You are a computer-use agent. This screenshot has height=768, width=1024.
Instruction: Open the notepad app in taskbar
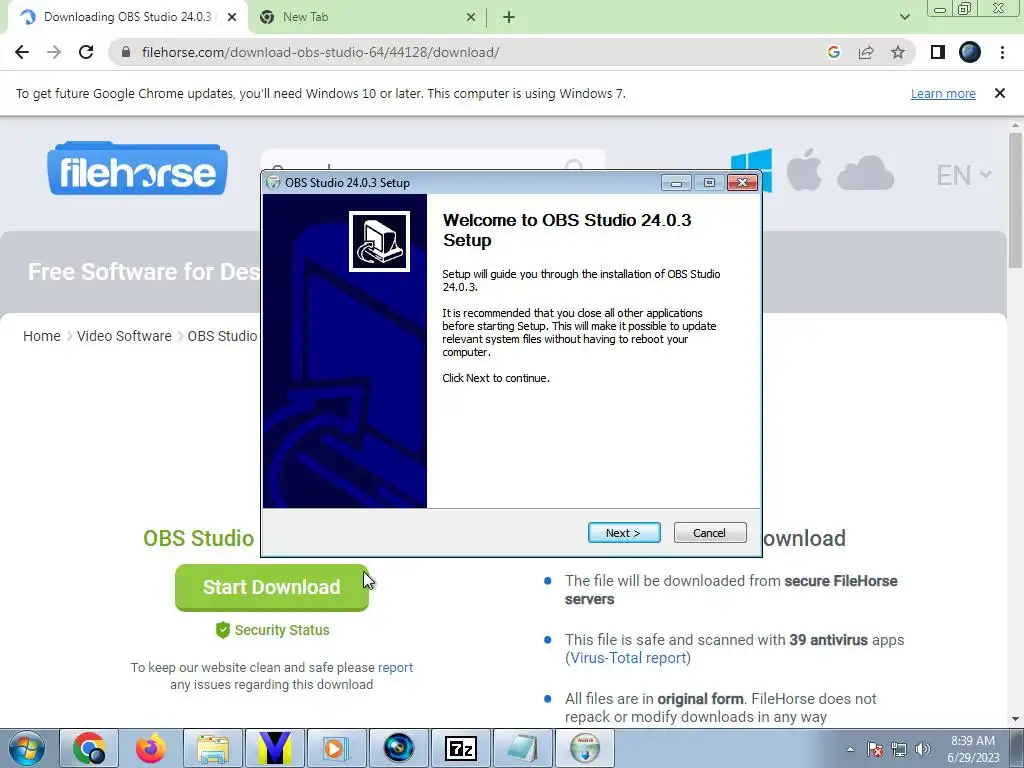[523, 748]
